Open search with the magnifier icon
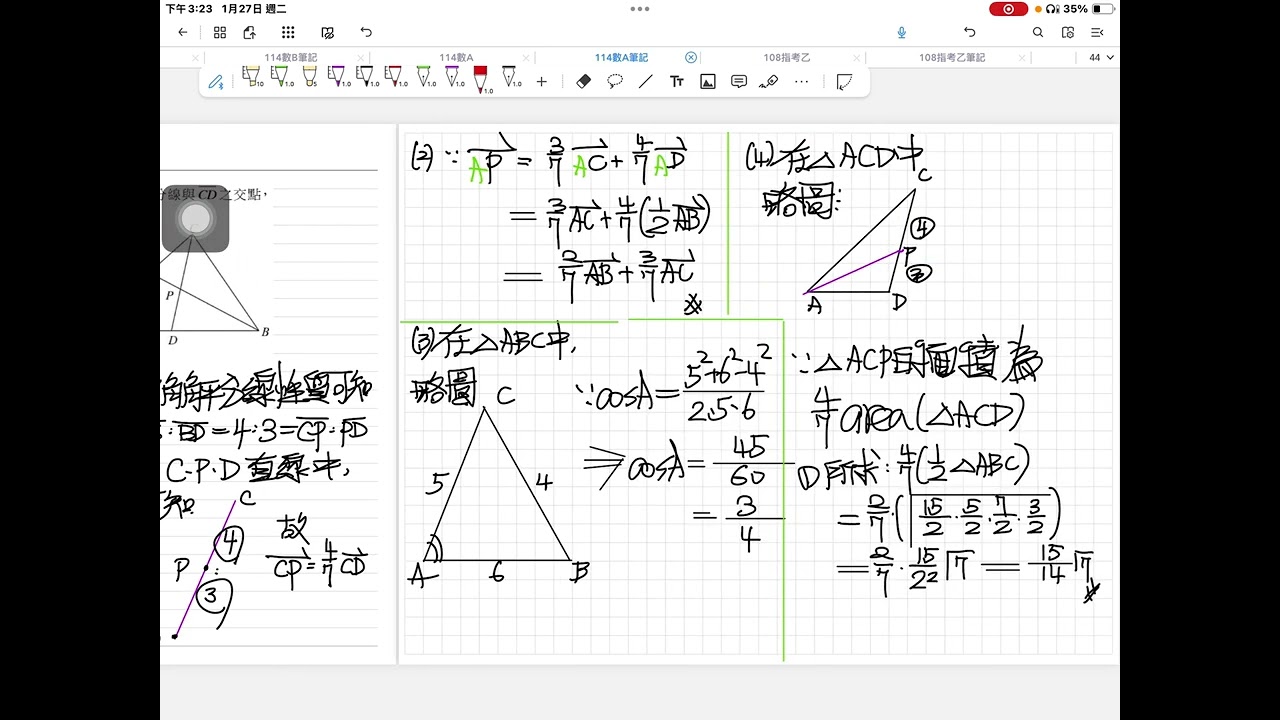The height and width of the screenshot is (720, 1280). 1038,32
